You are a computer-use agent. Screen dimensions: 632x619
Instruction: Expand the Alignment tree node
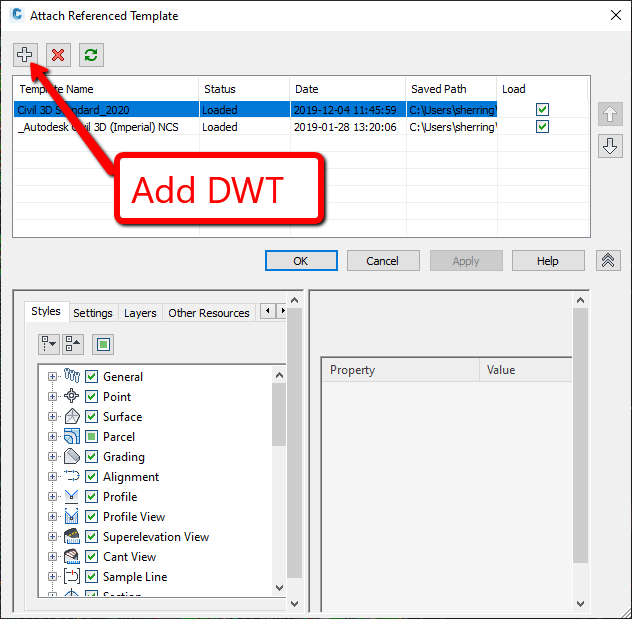pyautogui.click(x=52, y=476)
